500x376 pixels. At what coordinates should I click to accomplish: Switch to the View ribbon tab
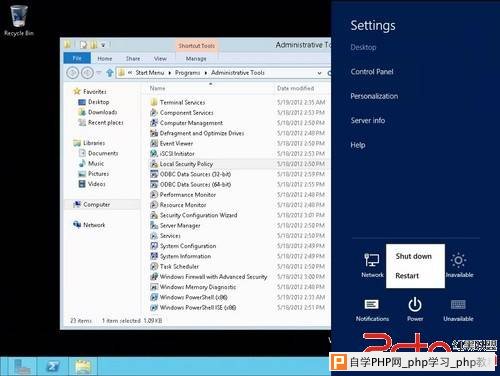pos(160,58)
